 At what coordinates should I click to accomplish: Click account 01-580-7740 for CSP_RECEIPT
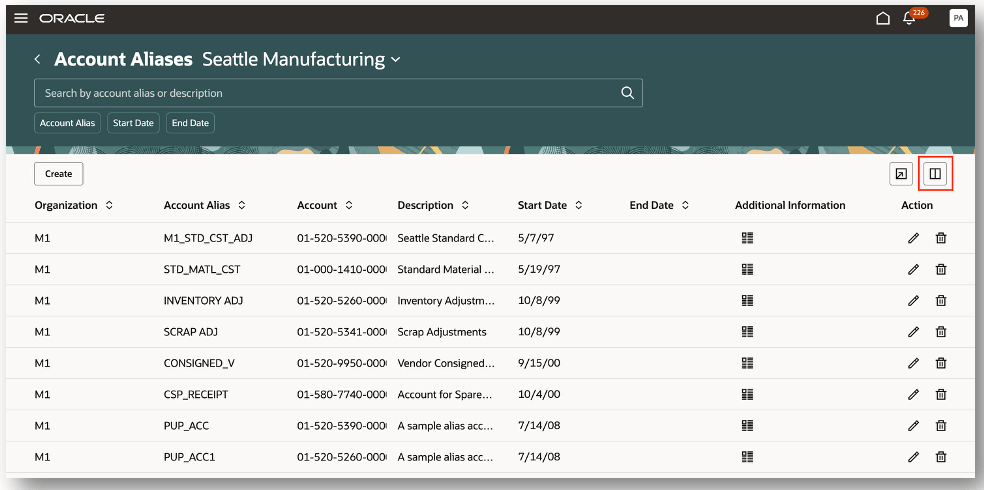(341, 394)
